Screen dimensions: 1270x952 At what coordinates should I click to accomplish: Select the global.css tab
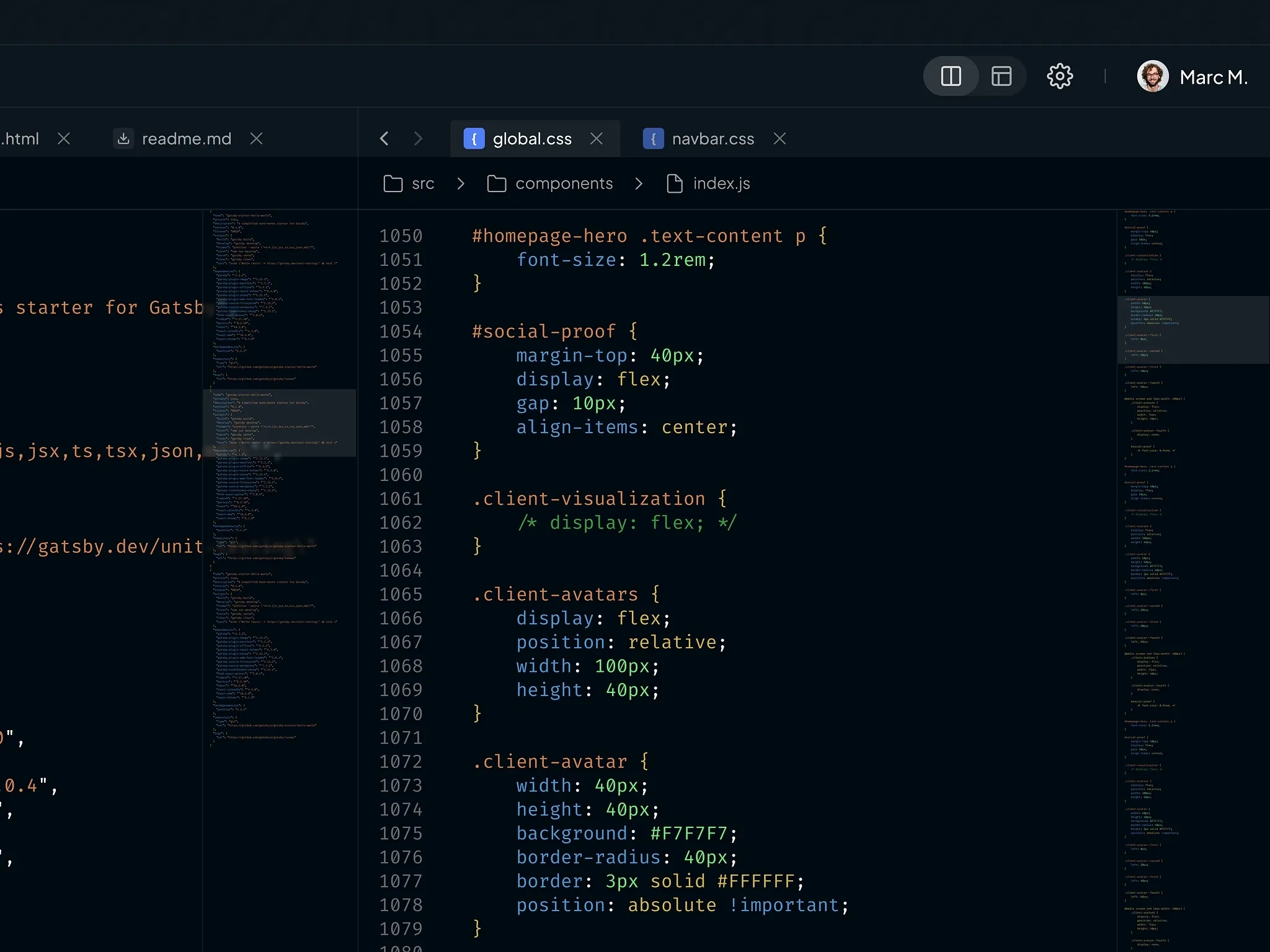(x=531, y=139)
